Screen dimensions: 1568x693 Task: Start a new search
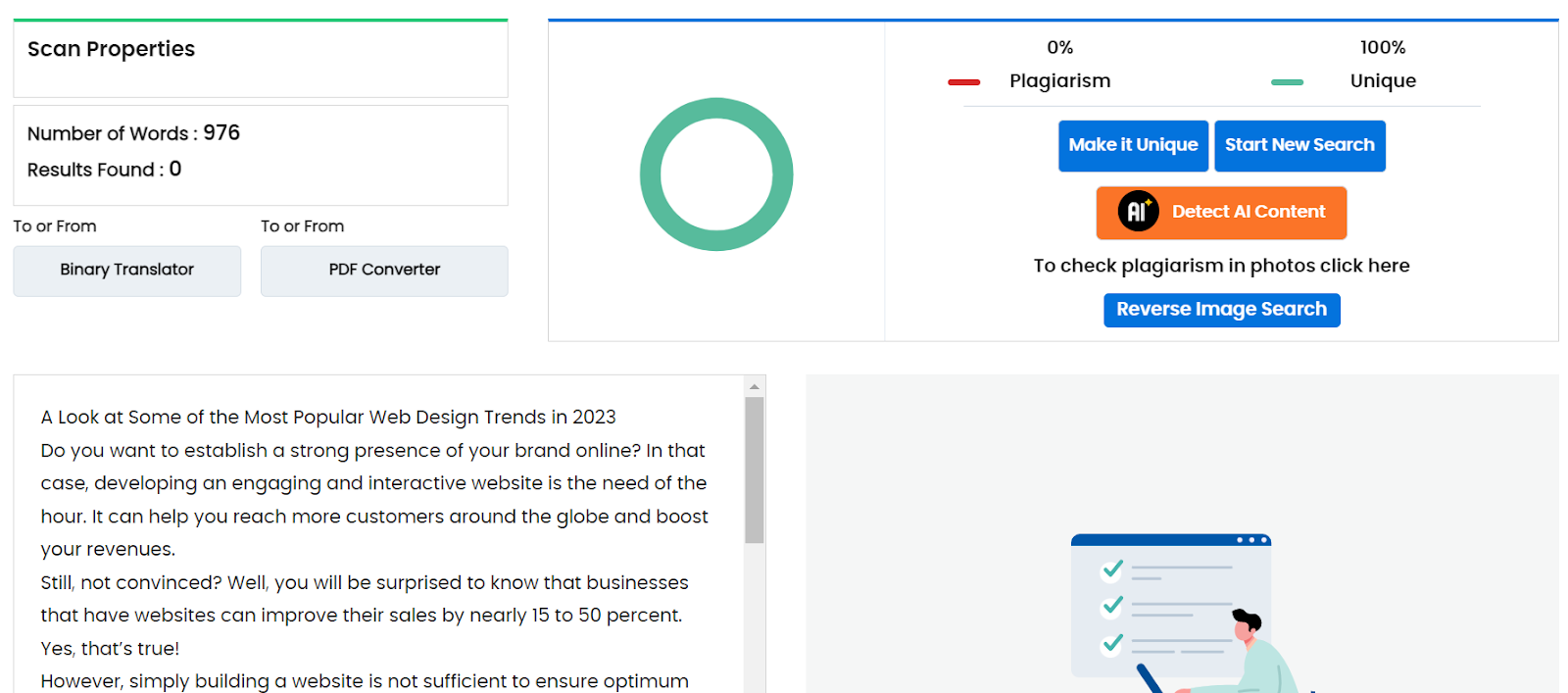(x=1299, y=146)
